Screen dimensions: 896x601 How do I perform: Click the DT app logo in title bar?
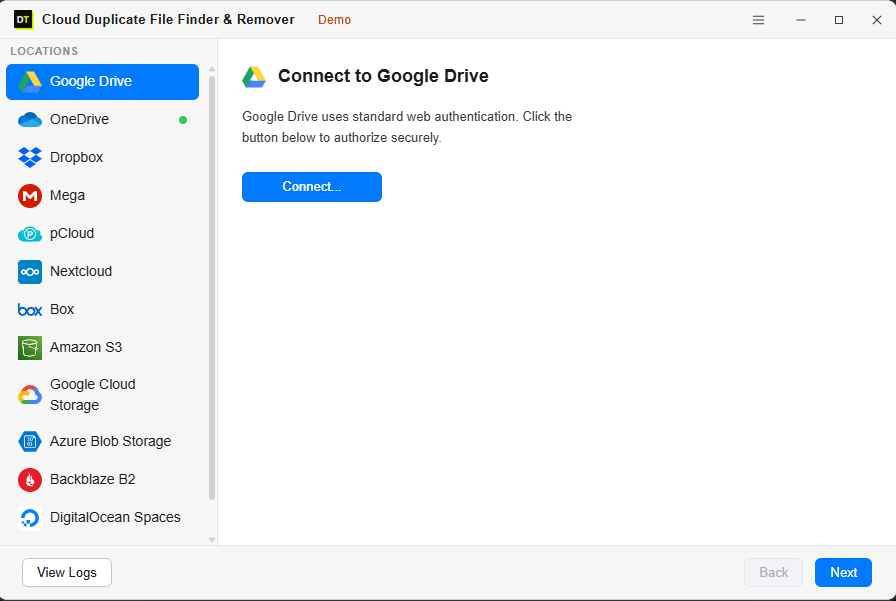[23, 20]
